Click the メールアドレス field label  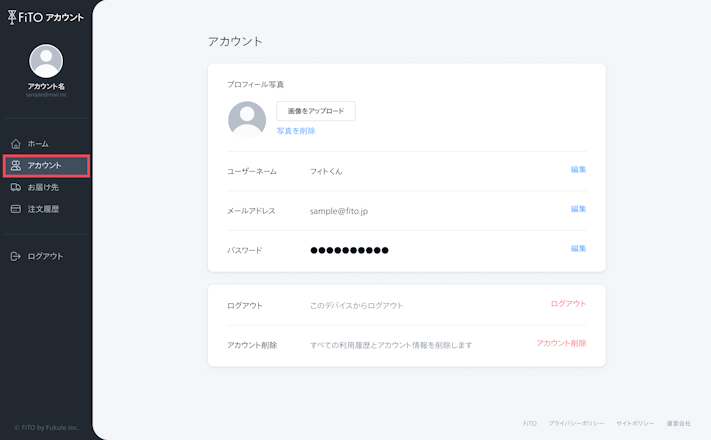pyautogui.click(x=251, y=211)
